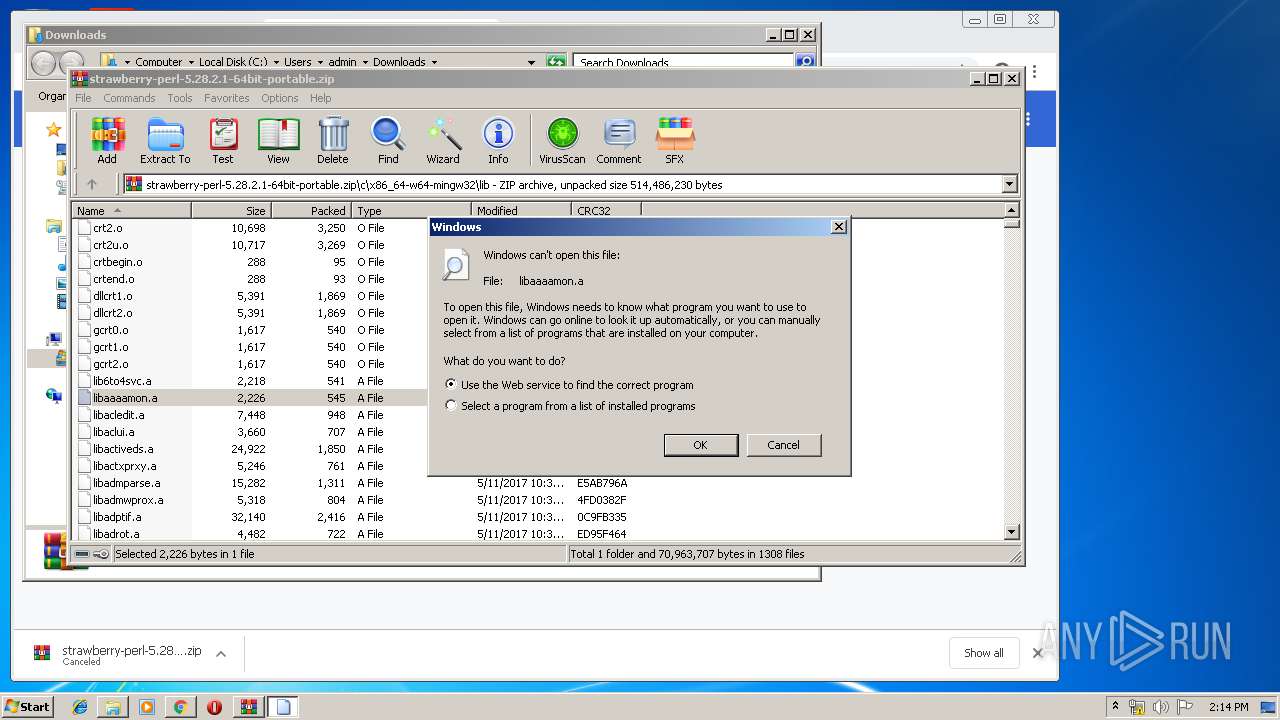Open WinRAR Help menu
The height and width of the screenshot is (720, 1280).
[x=320, y=98]
